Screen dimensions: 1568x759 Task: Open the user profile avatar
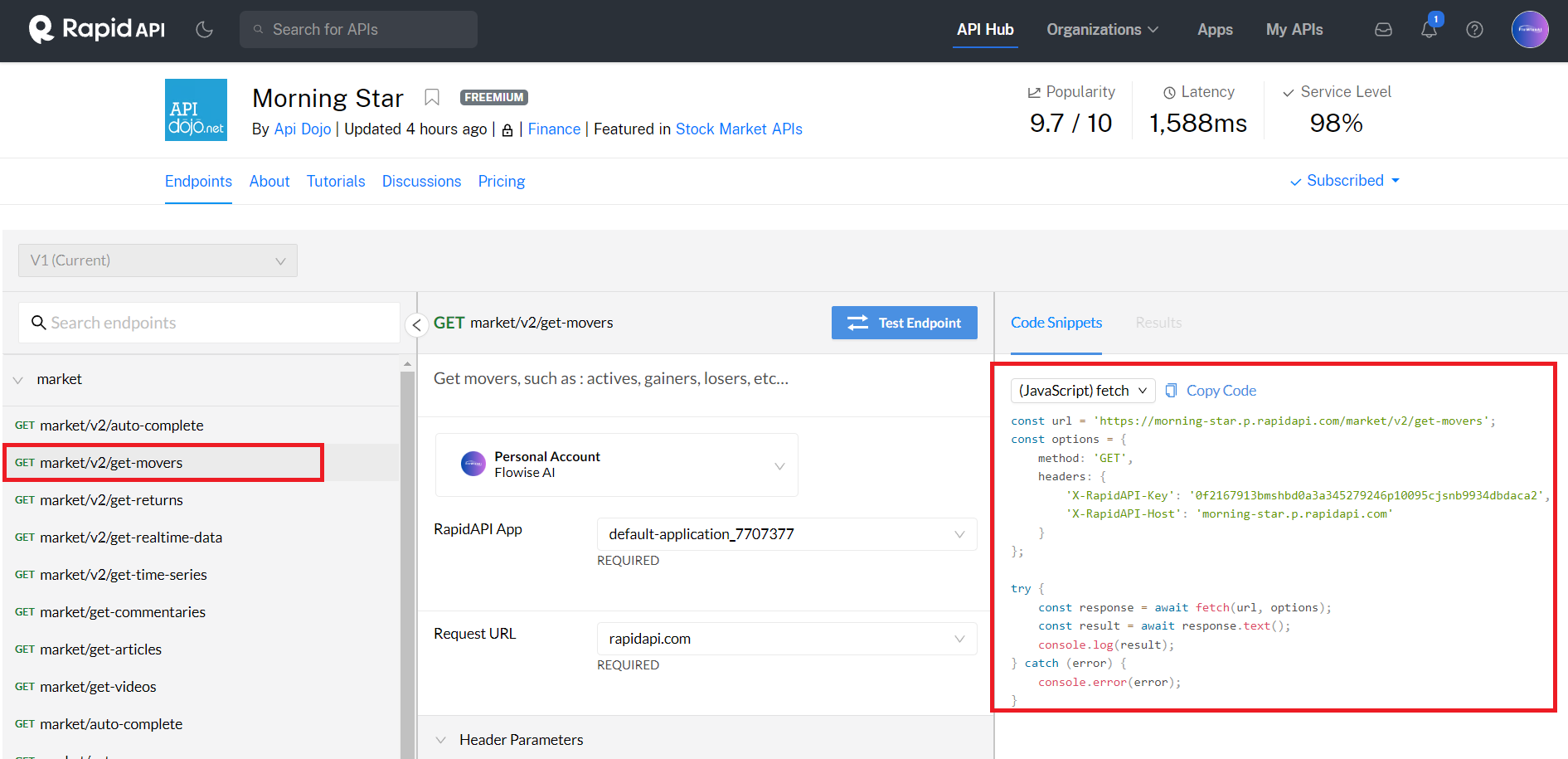click(1529, 30)
